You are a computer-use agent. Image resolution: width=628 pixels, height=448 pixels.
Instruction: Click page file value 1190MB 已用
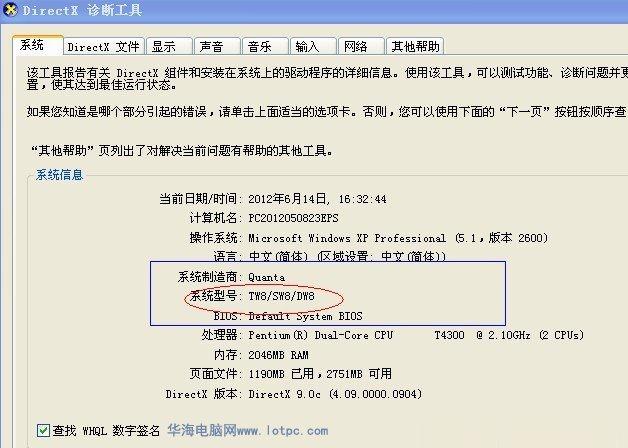[281, 374]
